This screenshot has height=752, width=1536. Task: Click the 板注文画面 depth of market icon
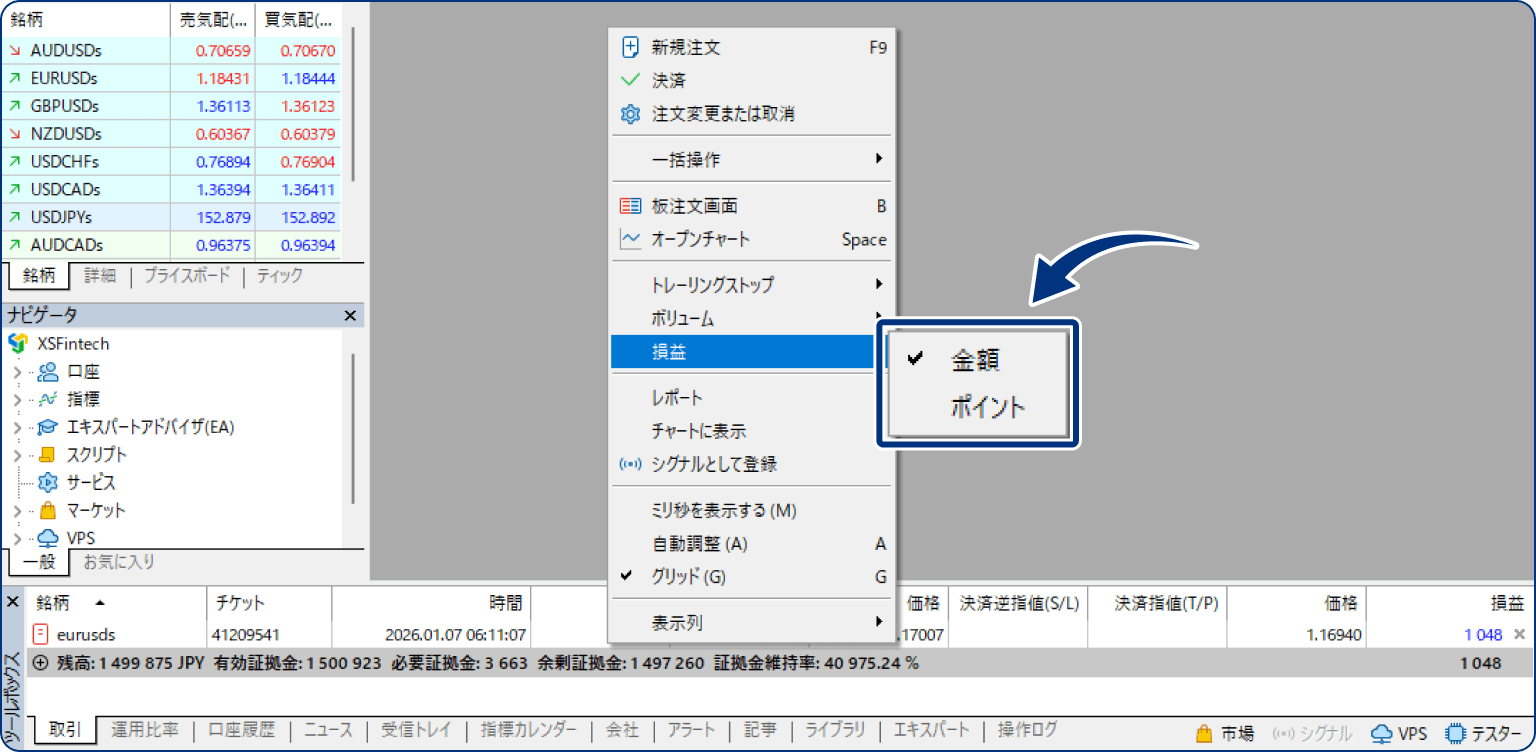coord(630,206)
